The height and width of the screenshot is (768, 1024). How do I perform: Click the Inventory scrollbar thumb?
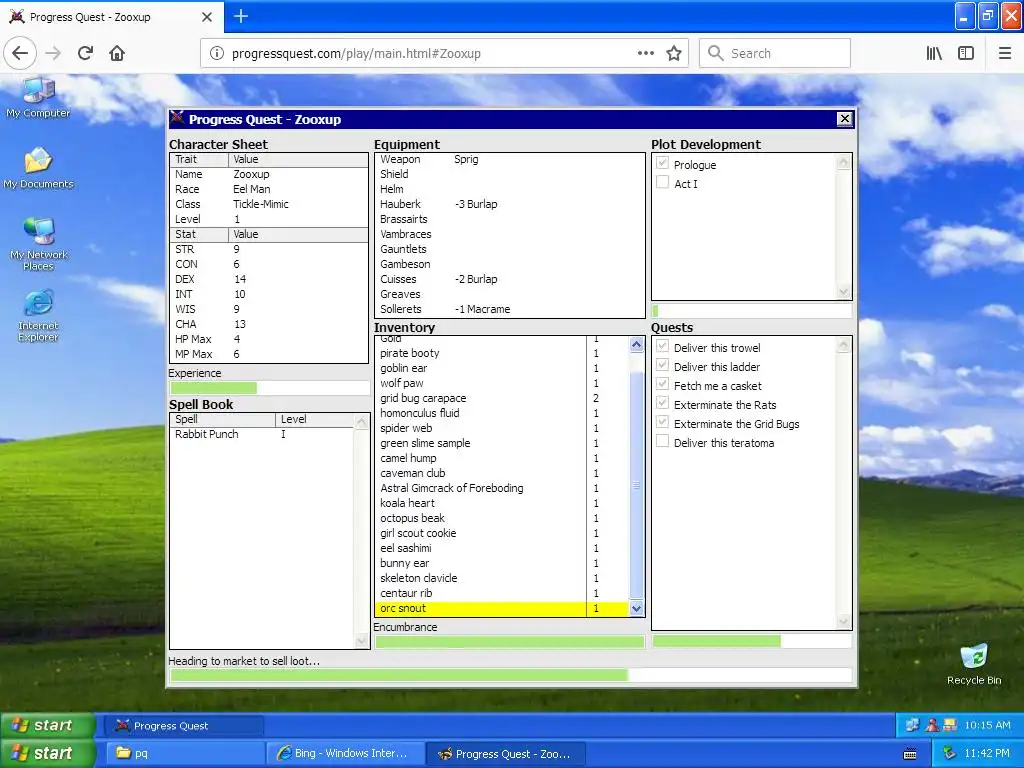coord(636,485)
